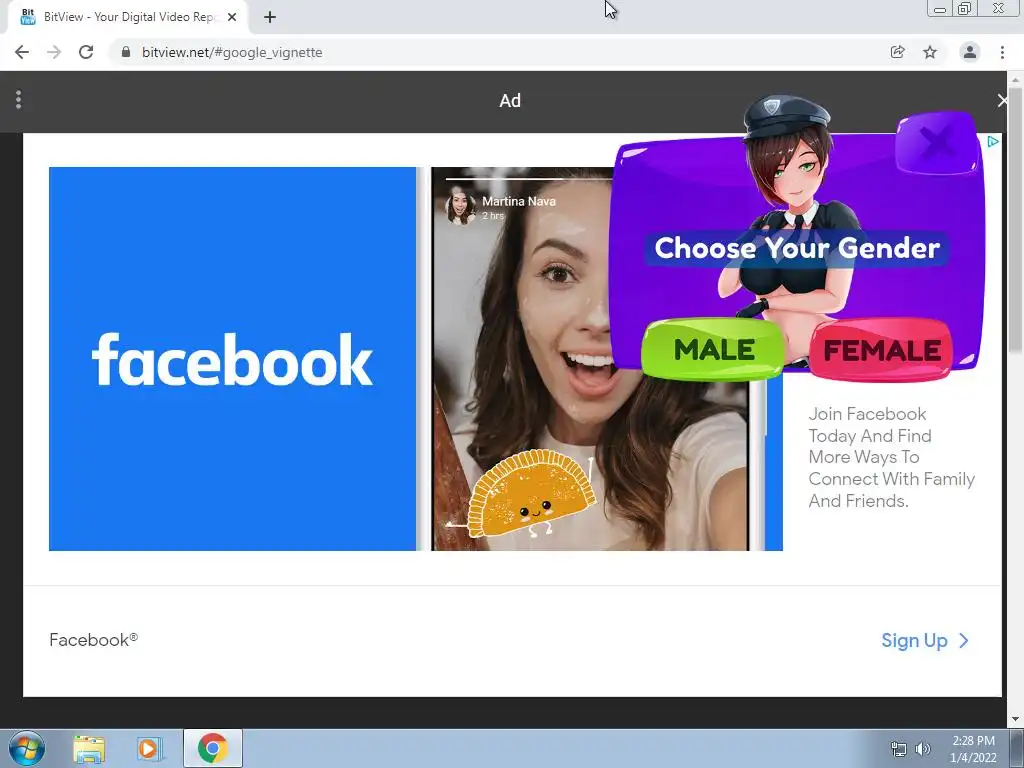This screenshot has height=768, width=1024.
Task: Open the network tray icon
Action: tap(899, 749)
